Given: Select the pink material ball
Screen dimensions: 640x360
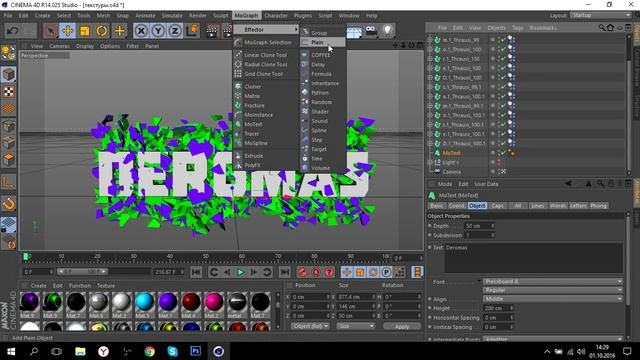Looking at the screenshot, I should coord(214,302).
